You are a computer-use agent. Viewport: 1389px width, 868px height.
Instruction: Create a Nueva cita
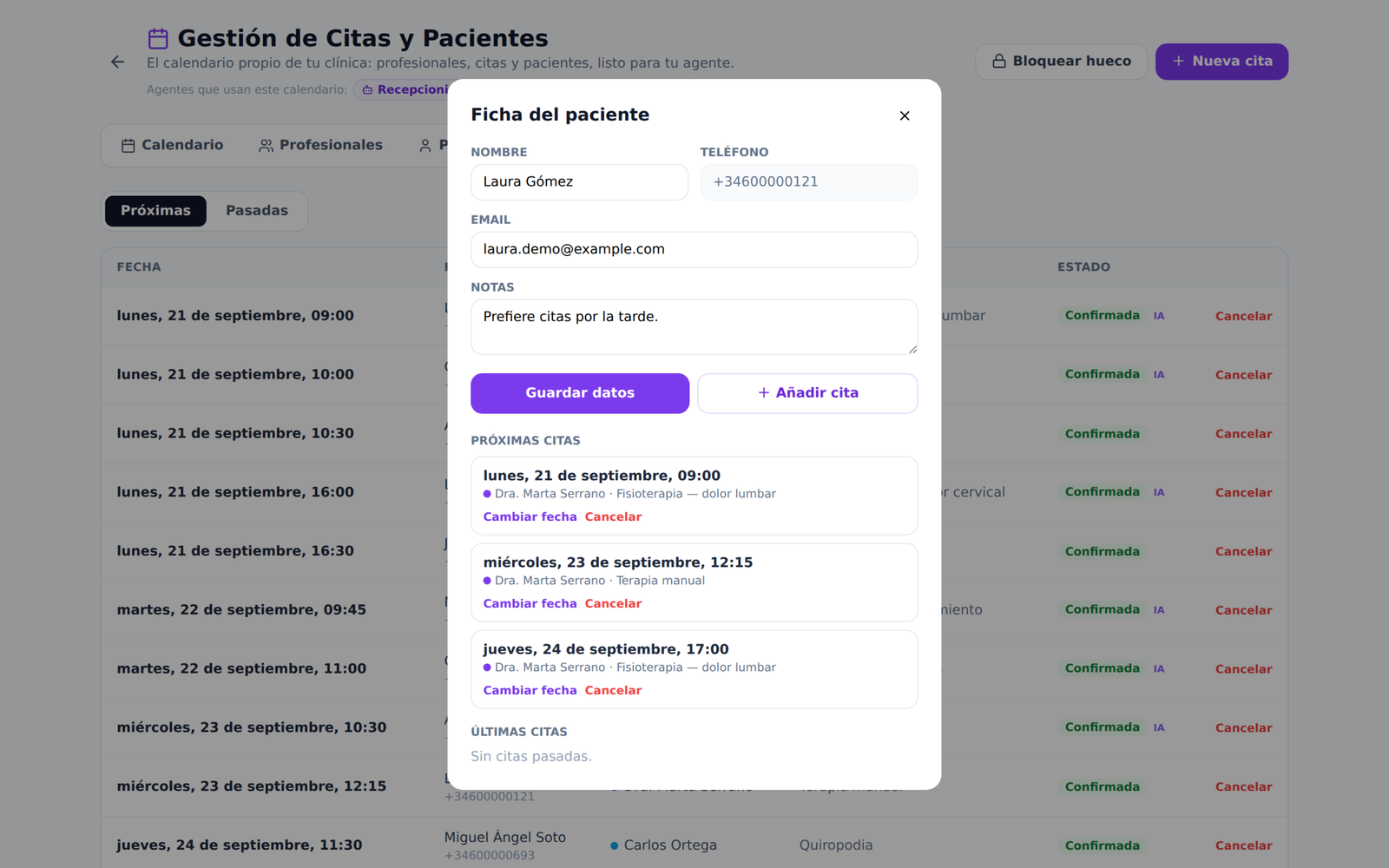[1221, 62]
